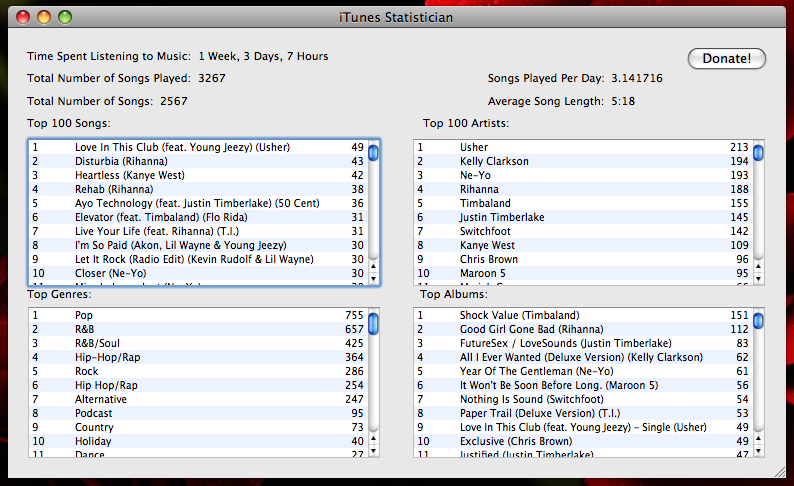794x486 pixels.
Task: Select album 'Year Of The Gentleman (Ne-Yo)'
Action: [583, 372]
